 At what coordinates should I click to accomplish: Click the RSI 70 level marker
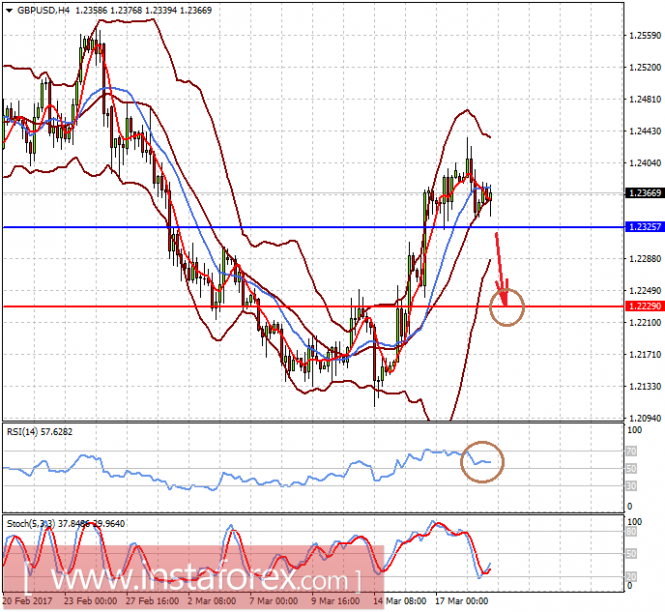(631, 452)
